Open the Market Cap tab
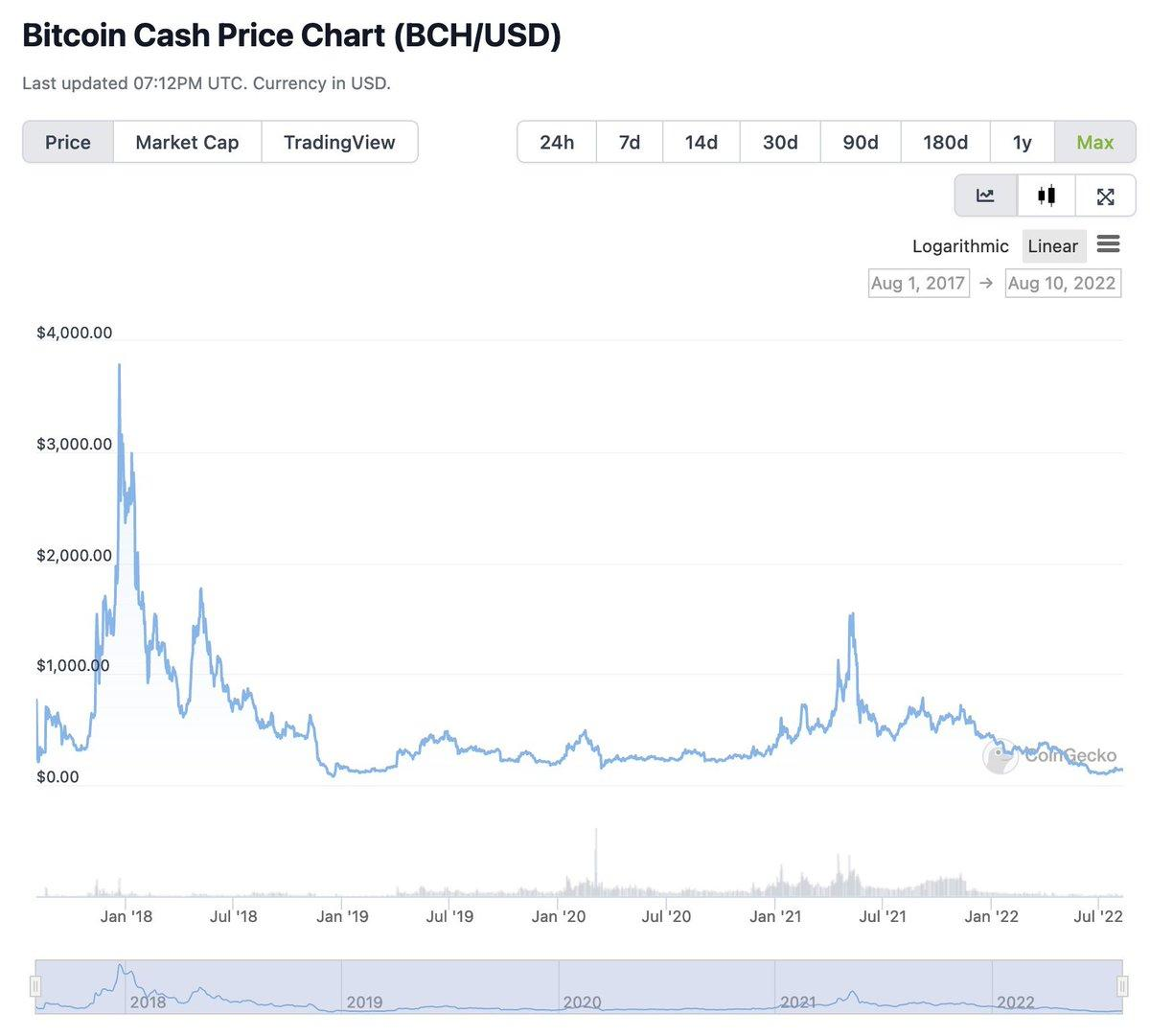The image size is (1150, 1036). coord(187,143)
